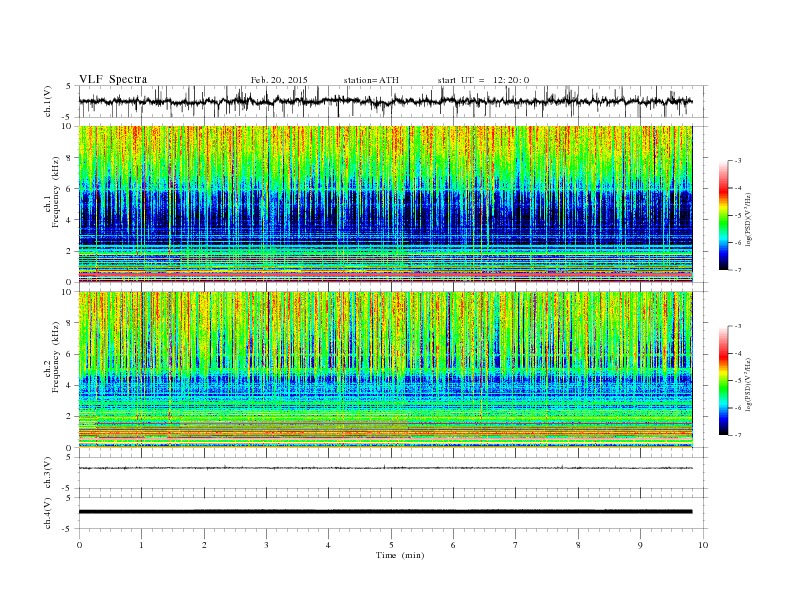Click the '9' tick on time axis
The image size is (792, 612).
[x=640, y=545]
